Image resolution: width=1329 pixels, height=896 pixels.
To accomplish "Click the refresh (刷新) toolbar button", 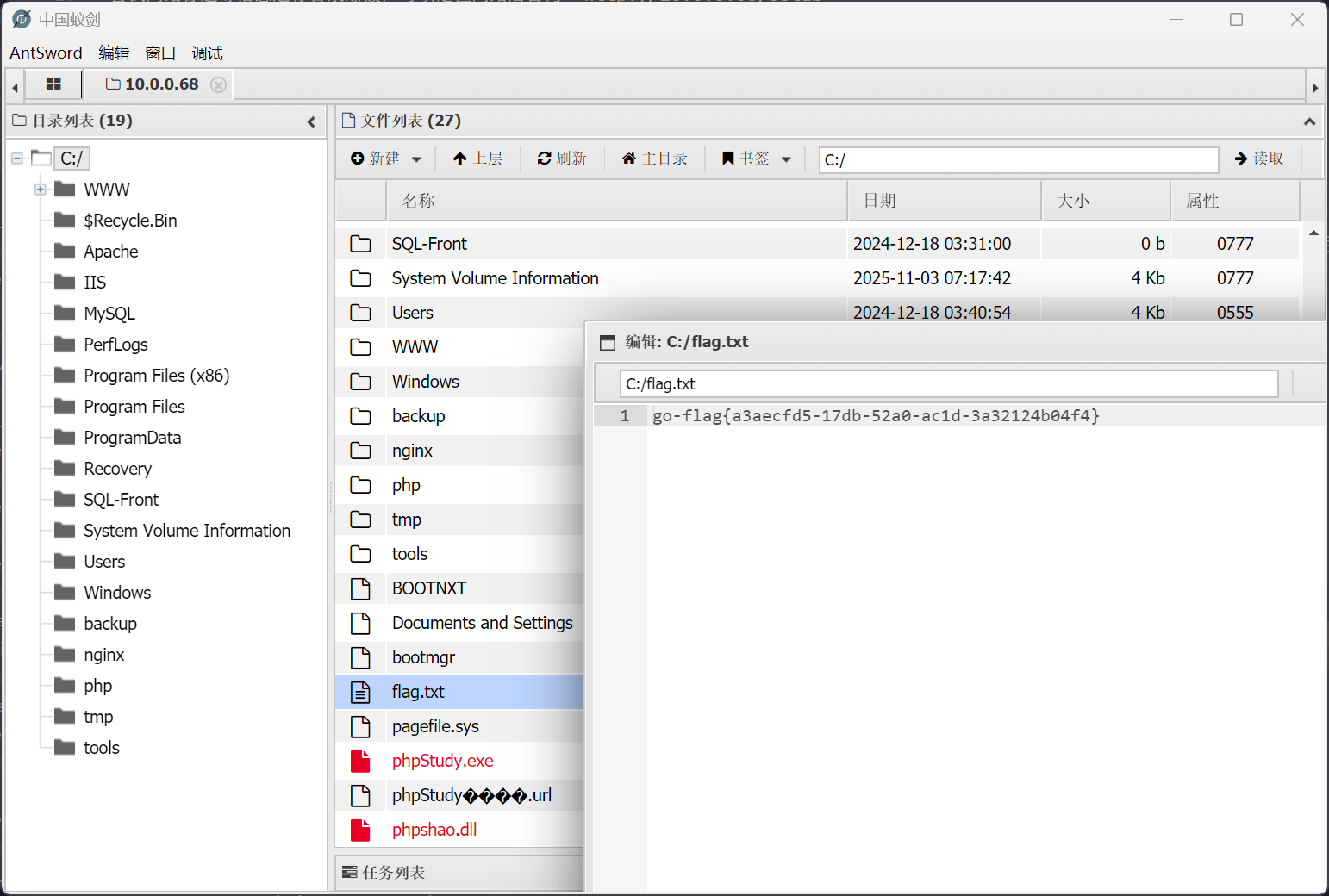I will (x=562, y=159).
